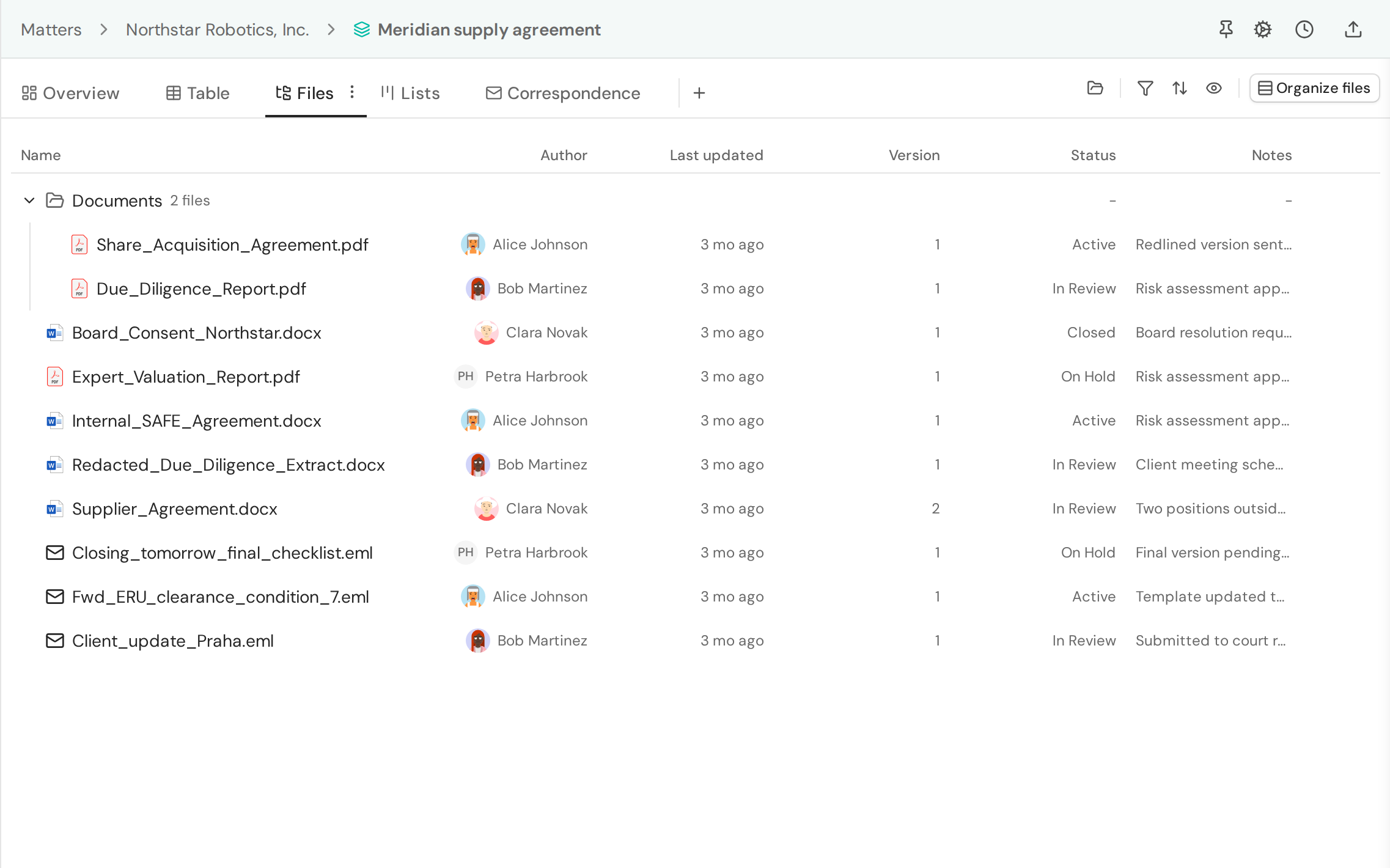This screenshot has height=868, width=1390.
Task: Open Client_update_Praha.eml
Action: click(173, 641)
